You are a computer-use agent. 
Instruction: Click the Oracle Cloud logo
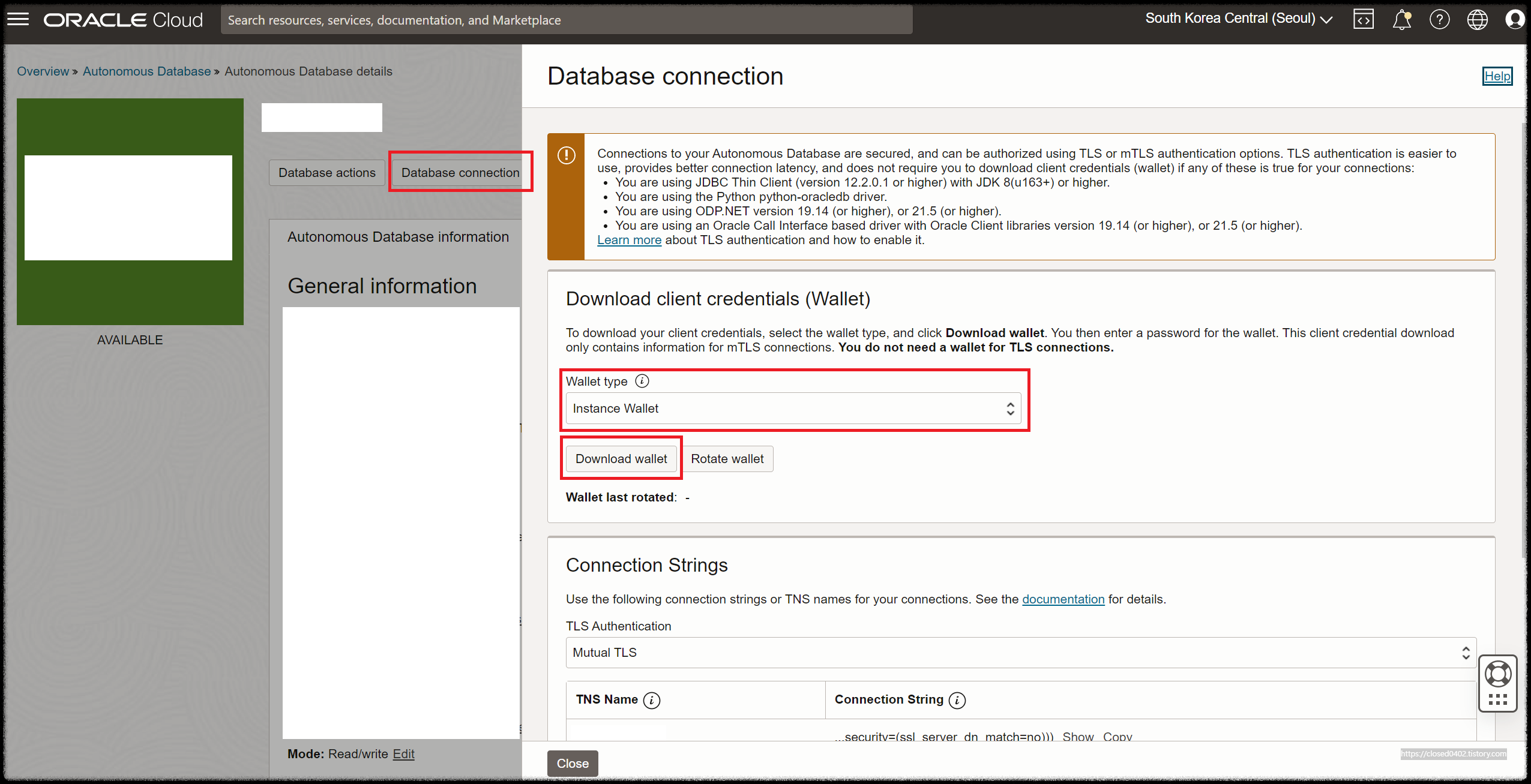coord(124,20)
